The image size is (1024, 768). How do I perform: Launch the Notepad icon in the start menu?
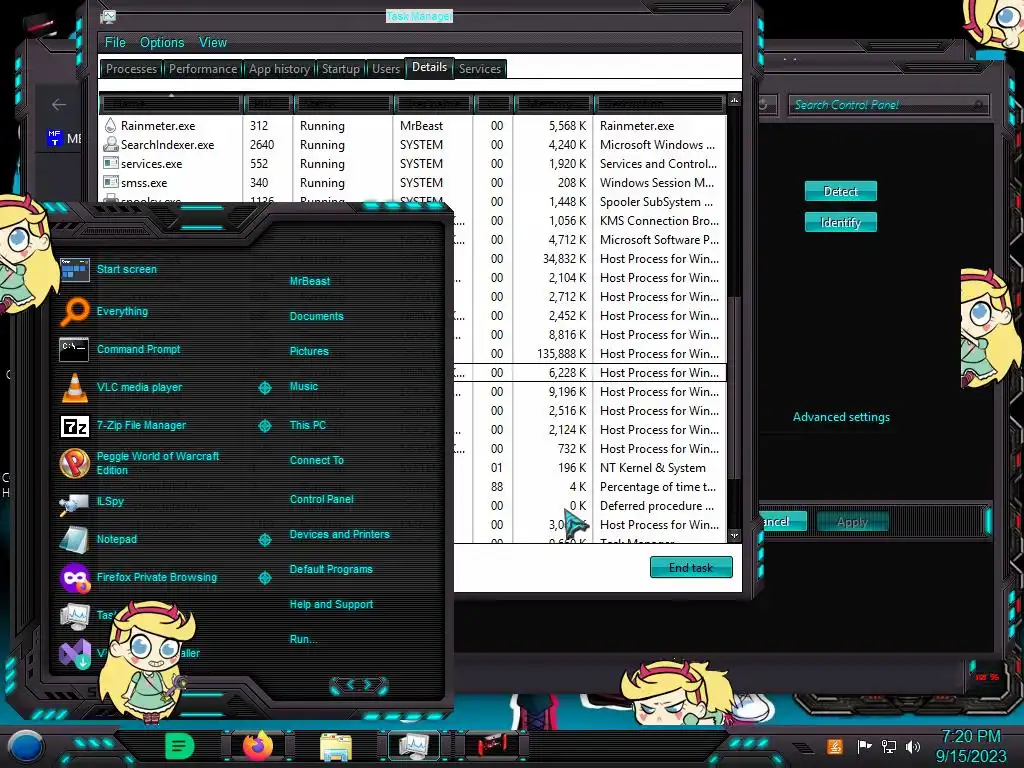(74, 539)
